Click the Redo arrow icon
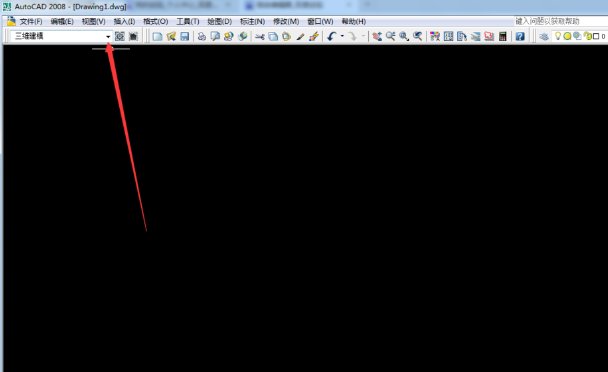Screen dimensions: 608x372 pyautogui.click(x=352, y=36)
